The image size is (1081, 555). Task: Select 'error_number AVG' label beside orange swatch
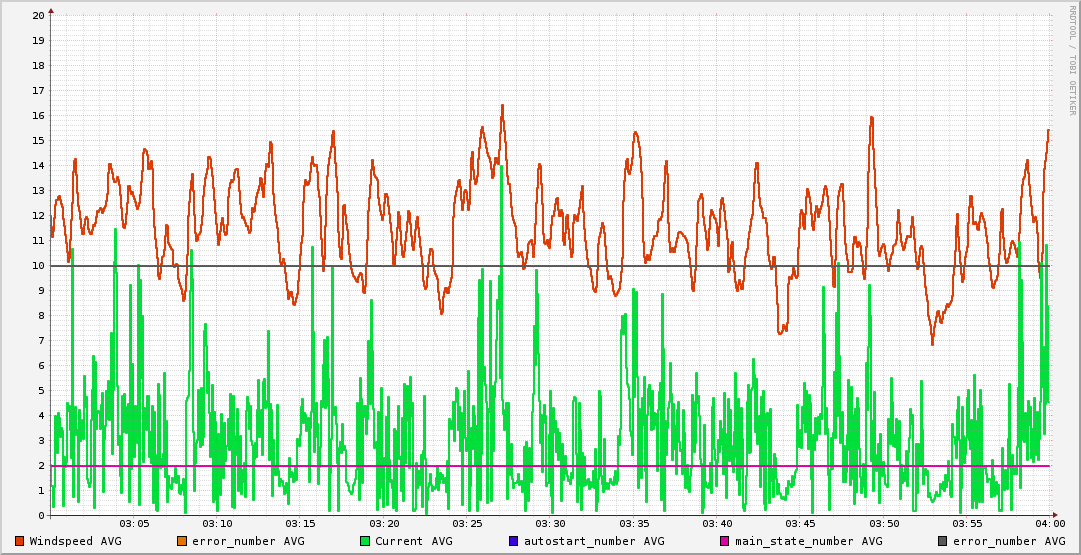248,541
